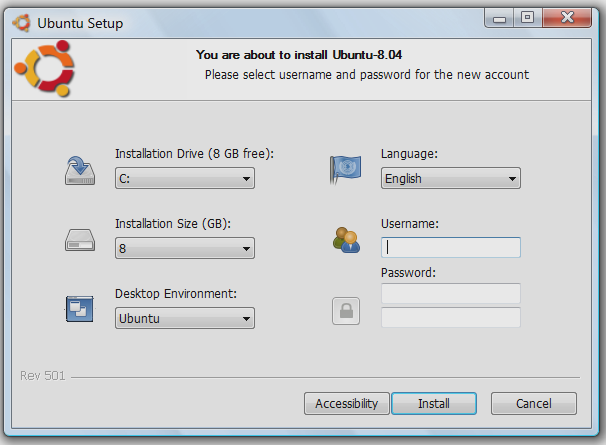Start installation with the Install button
This screenshot has width=606, height=445.
(x=434, y=404)
